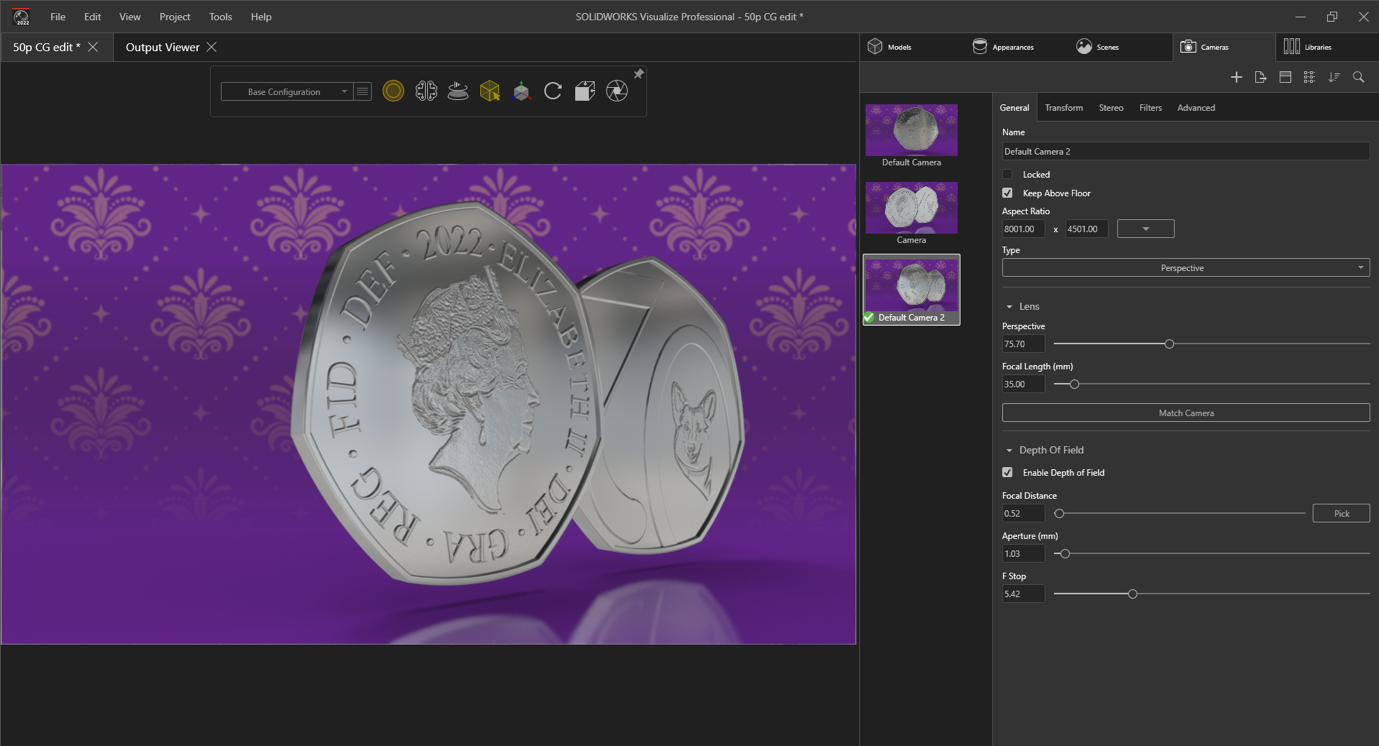Open the search magnifier in Cameras panel
Image resolution: width=1379 pixels, height=746 pixels.
point(1358,77)
